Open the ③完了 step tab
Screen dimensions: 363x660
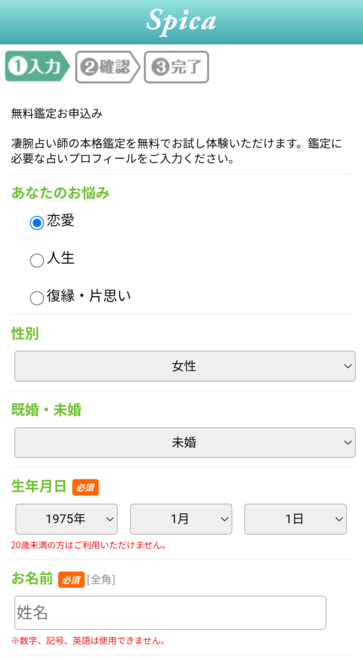[176, 67]
